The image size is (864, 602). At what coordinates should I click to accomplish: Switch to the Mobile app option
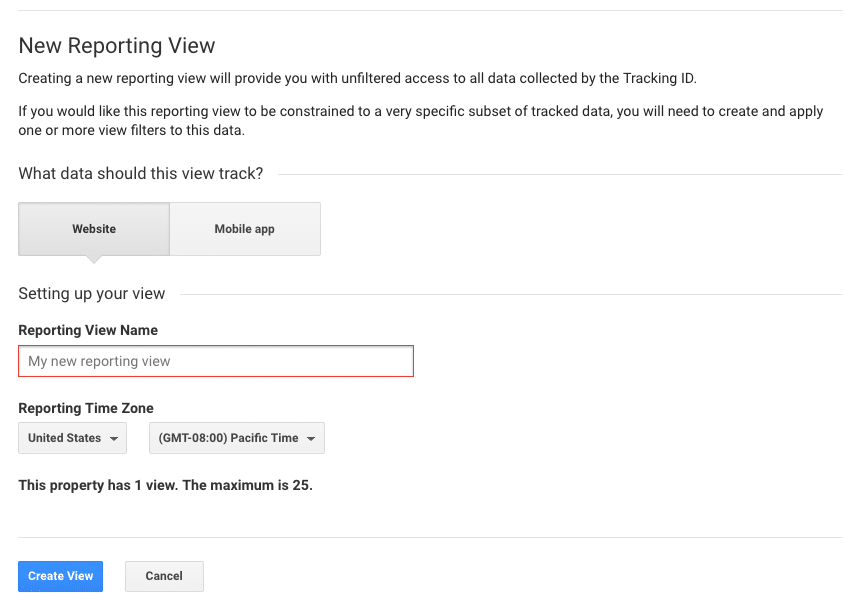coord(244,229)
